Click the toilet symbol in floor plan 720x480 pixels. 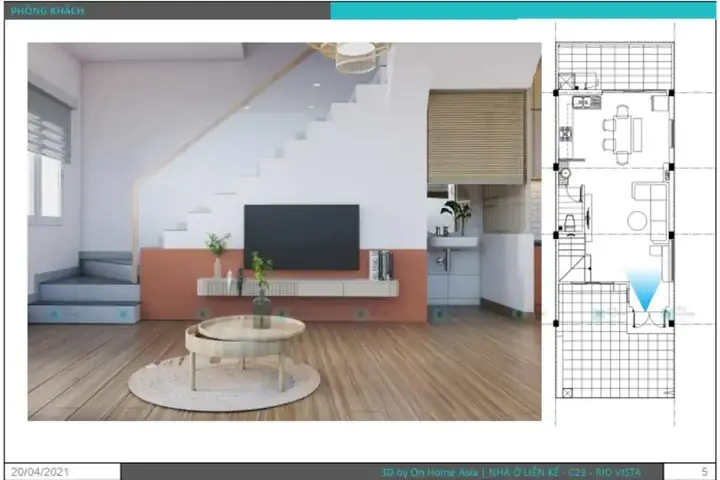[569, 224]
